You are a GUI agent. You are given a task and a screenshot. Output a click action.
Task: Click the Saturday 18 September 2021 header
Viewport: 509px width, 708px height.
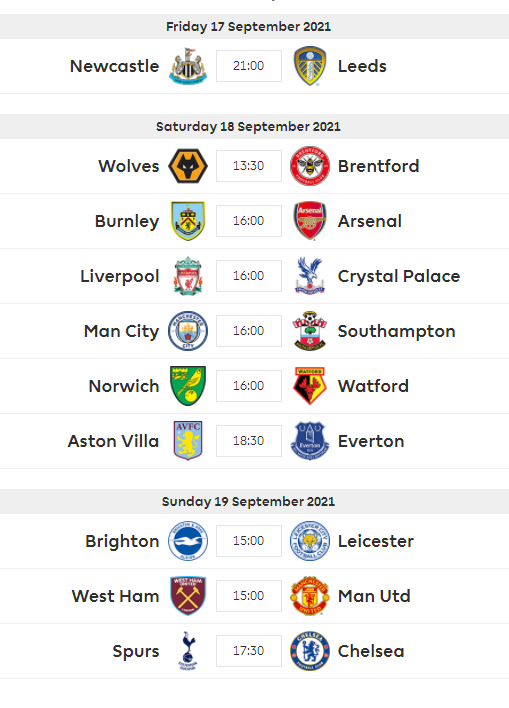click(248, 126)
